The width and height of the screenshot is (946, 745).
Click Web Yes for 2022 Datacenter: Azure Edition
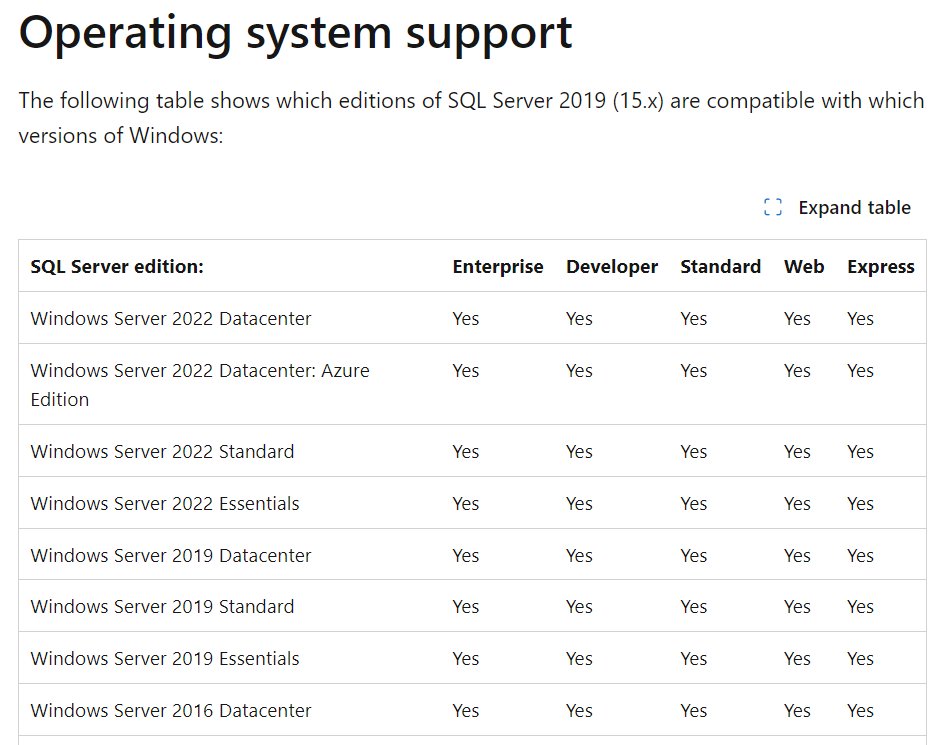[x=797, y=370]
